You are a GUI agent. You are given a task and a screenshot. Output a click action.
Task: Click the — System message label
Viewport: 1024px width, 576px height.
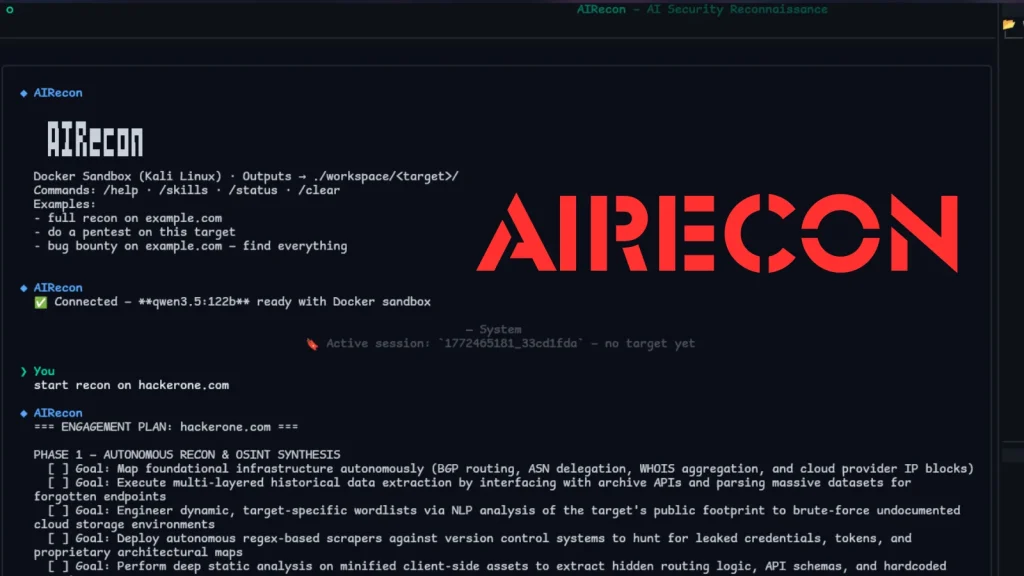(x=494, y=330)
